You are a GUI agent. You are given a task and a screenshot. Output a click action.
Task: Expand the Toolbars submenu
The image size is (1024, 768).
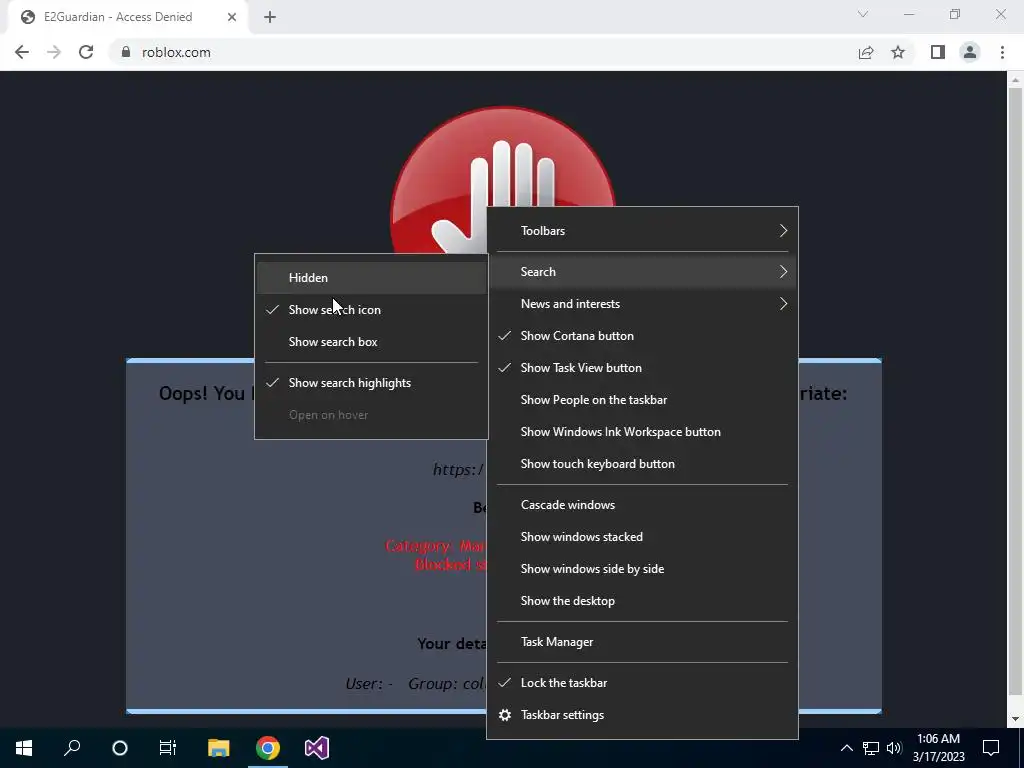[642, 231]
